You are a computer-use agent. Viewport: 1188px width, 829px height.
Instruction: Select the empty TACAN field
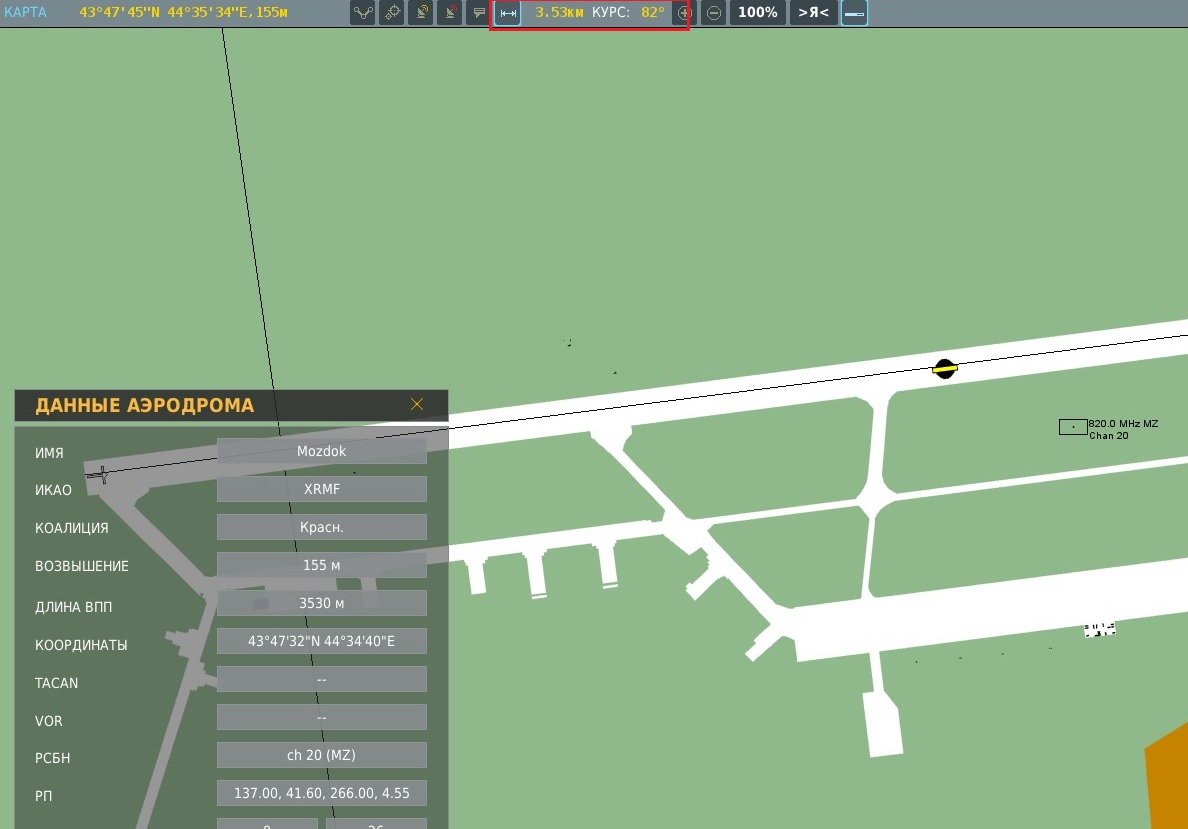(x=321, y=679)
